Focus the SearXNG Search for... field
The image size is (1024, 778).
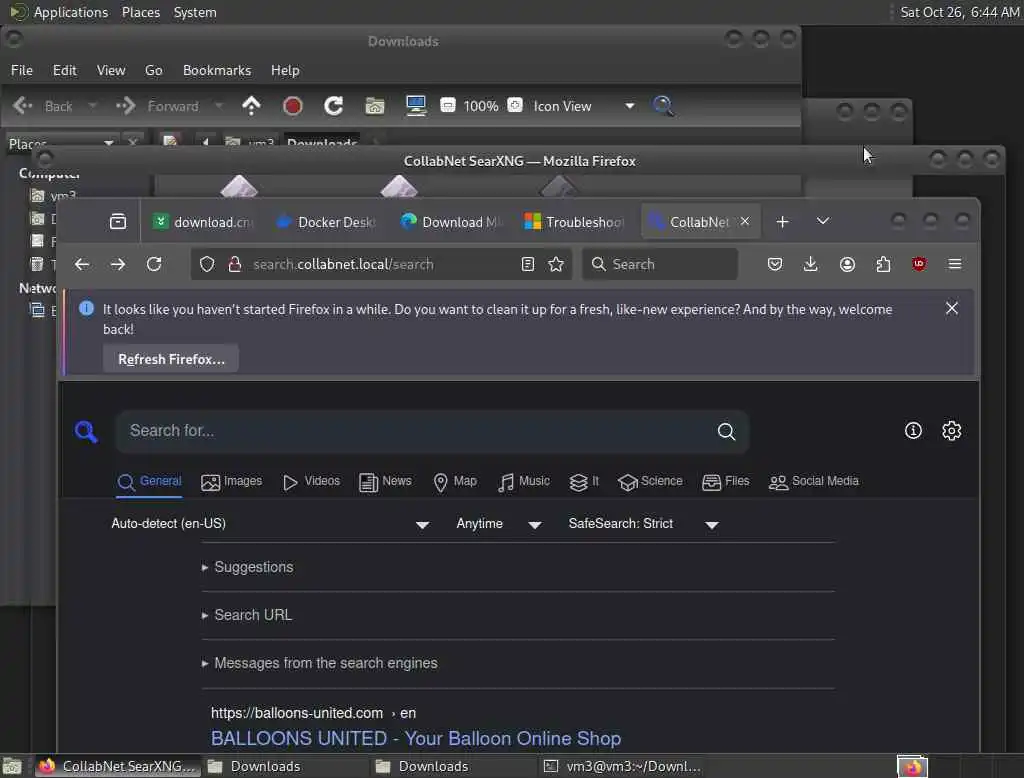(418, 431)
